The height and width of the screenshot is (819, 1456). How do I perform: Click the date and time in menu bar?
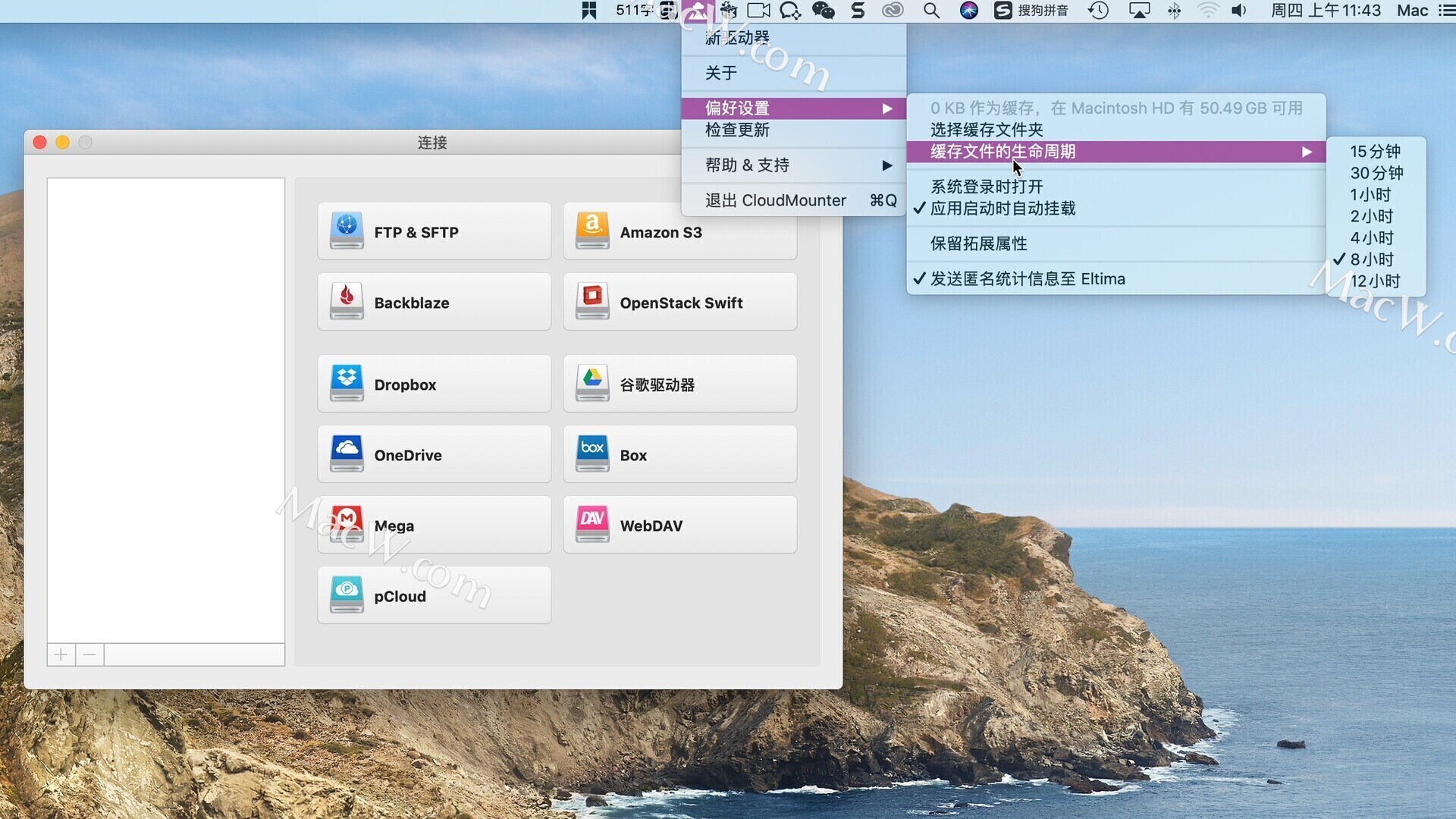click(x=1326, y=11)
